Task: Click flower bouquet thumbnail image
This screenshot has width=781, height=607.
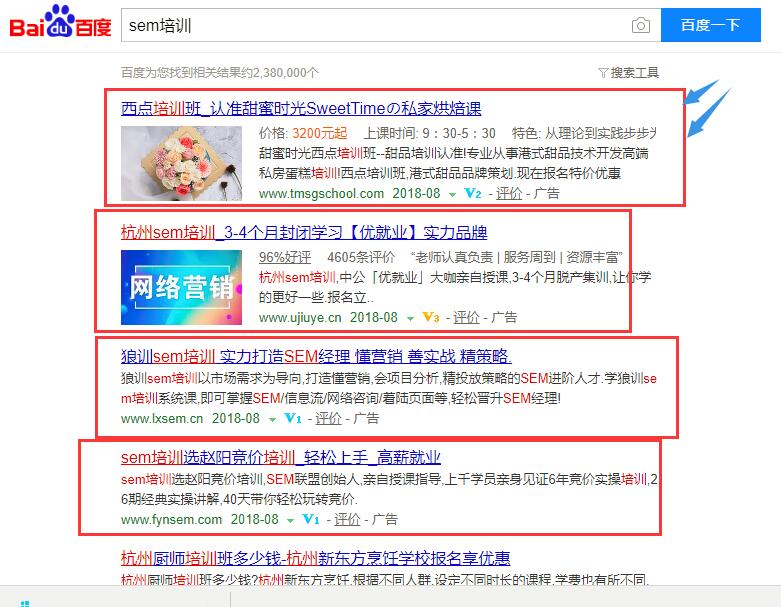Action: (181, 163)
